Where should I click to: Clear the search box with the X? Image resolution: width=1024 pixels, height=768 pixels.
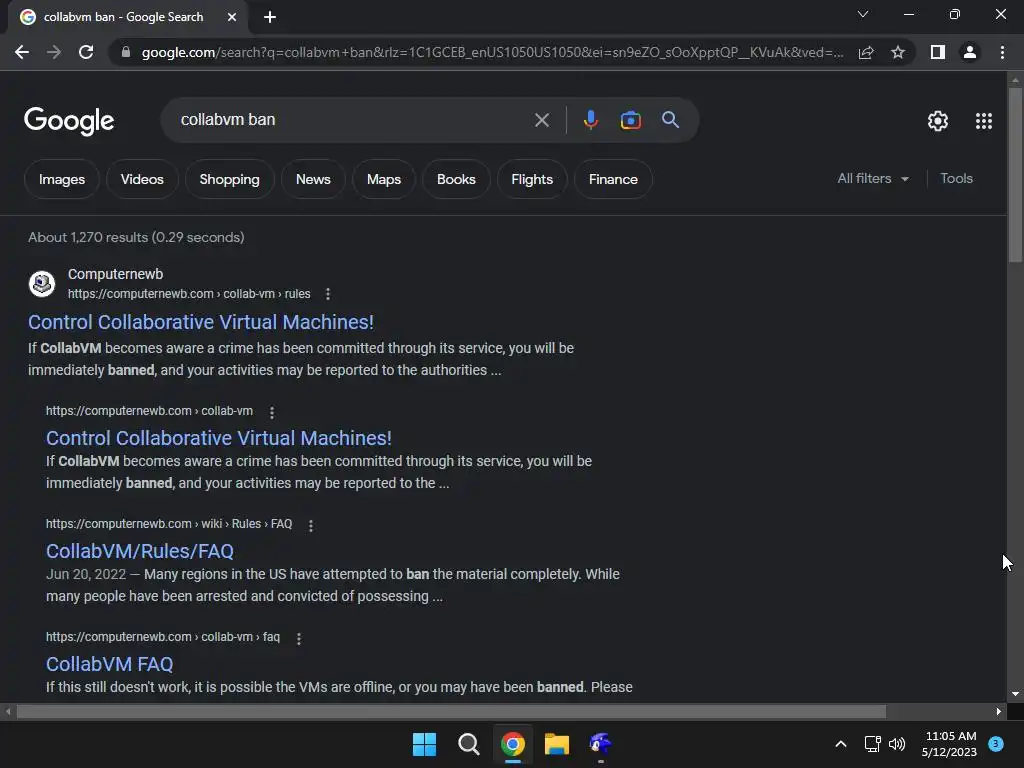click(541, 120)
